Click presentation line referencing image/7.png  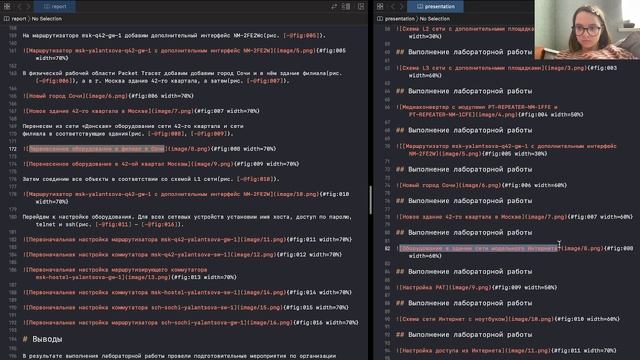(515, 217)
